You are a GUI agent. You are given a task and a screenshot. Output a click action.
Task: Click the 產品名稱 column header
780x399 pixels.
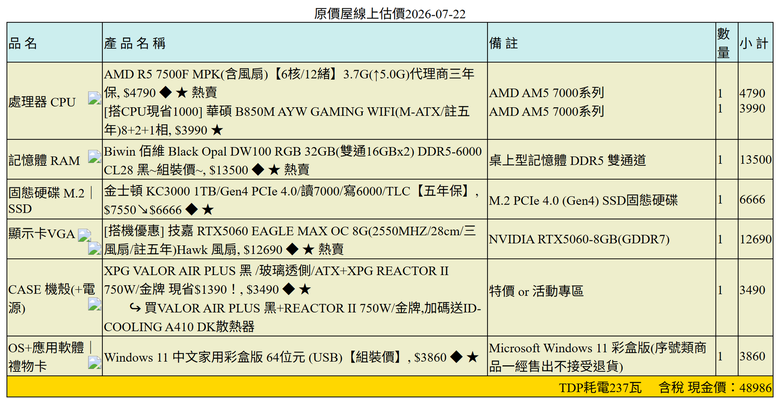click(135, 43)
